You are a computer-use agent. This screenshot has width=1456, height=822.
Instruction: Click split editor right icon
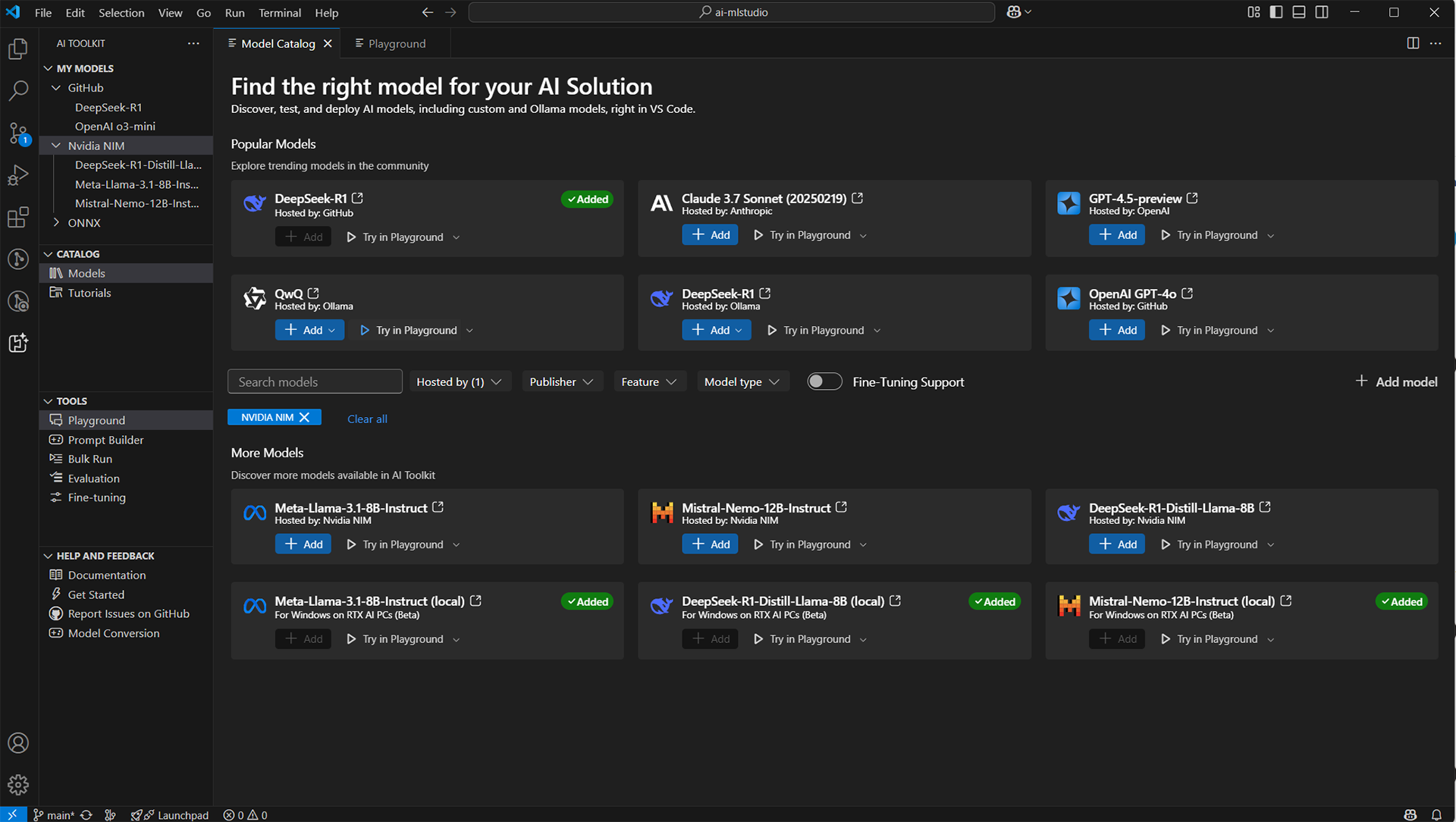point(1413,43)
